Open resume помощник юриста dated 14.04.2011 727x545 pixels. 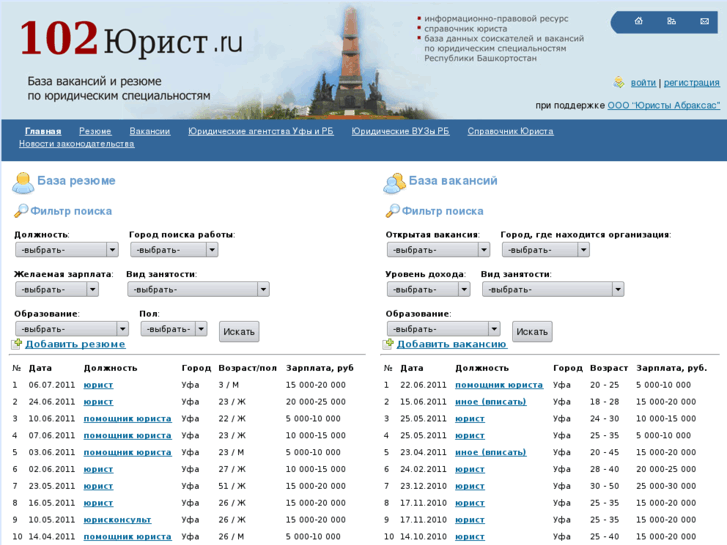(128, 537)
